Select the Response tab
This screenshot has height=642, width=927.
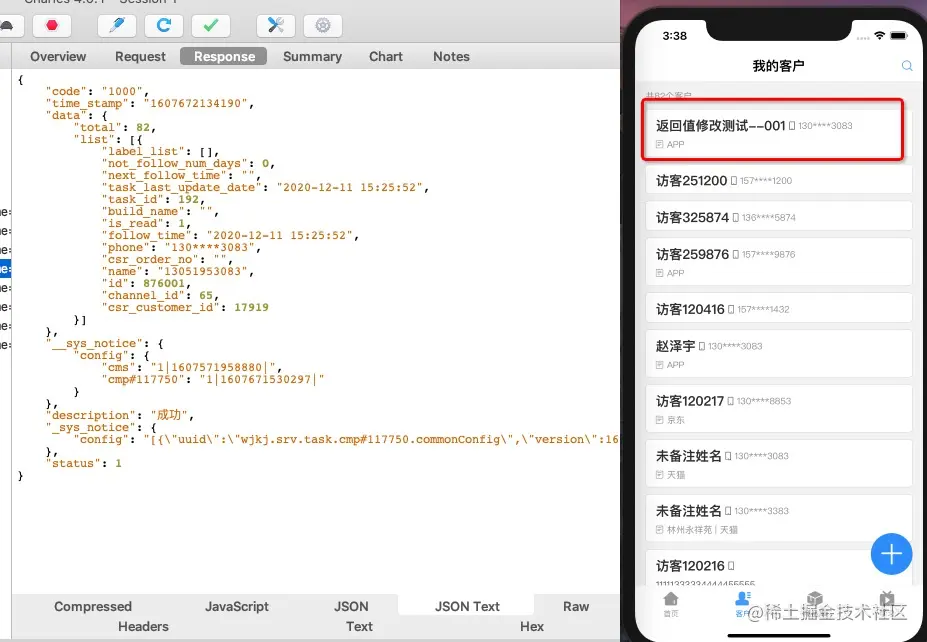(224, 57)
